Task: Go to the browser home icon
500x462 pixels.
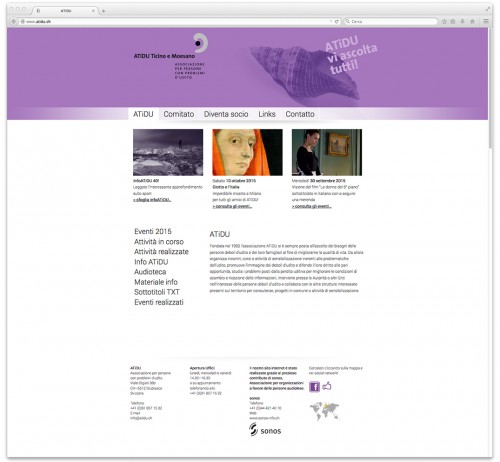Action: pyautogui.click(x=472, y=21)
